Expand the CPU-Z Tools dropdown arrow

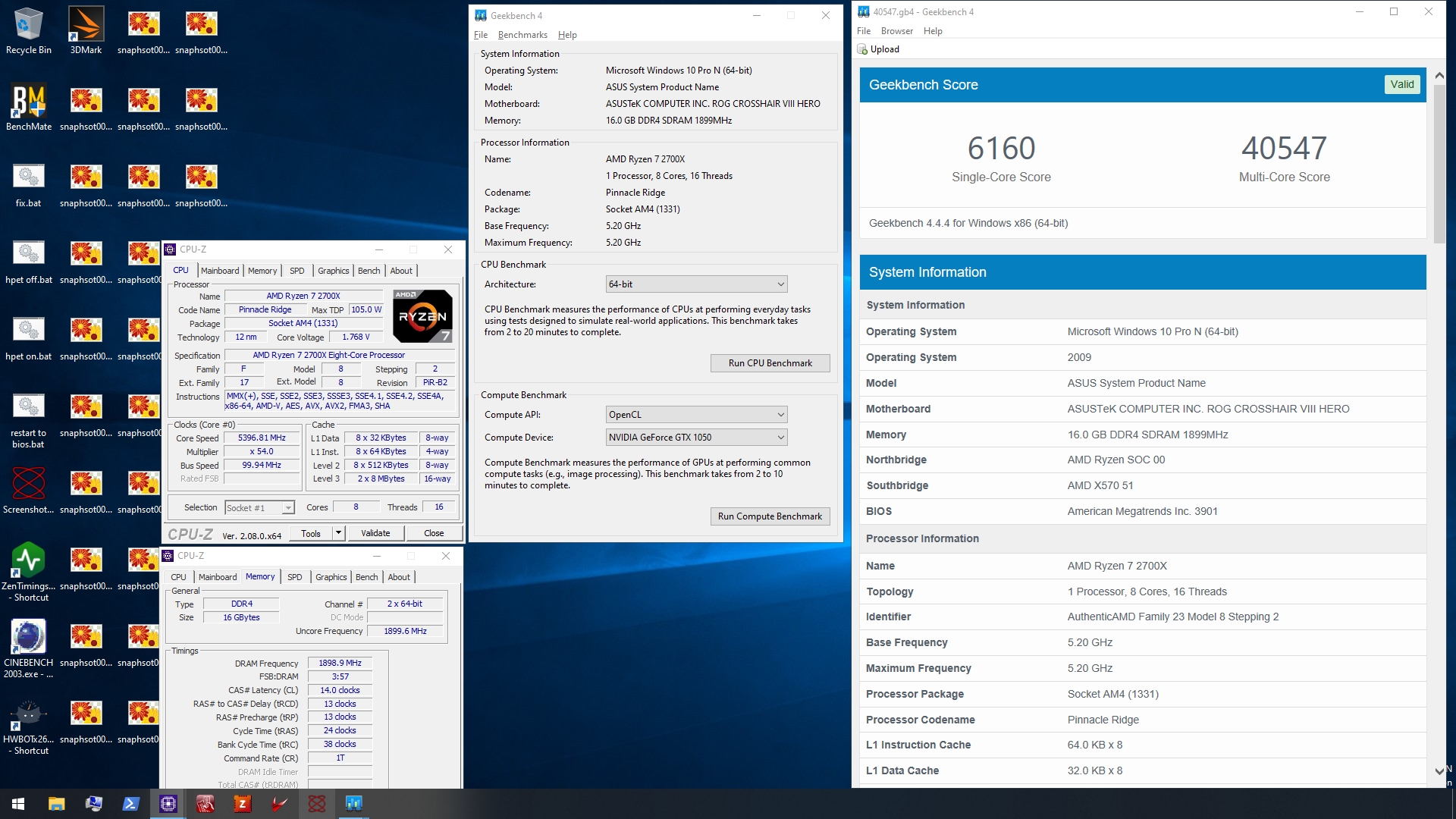pos(338,533)
